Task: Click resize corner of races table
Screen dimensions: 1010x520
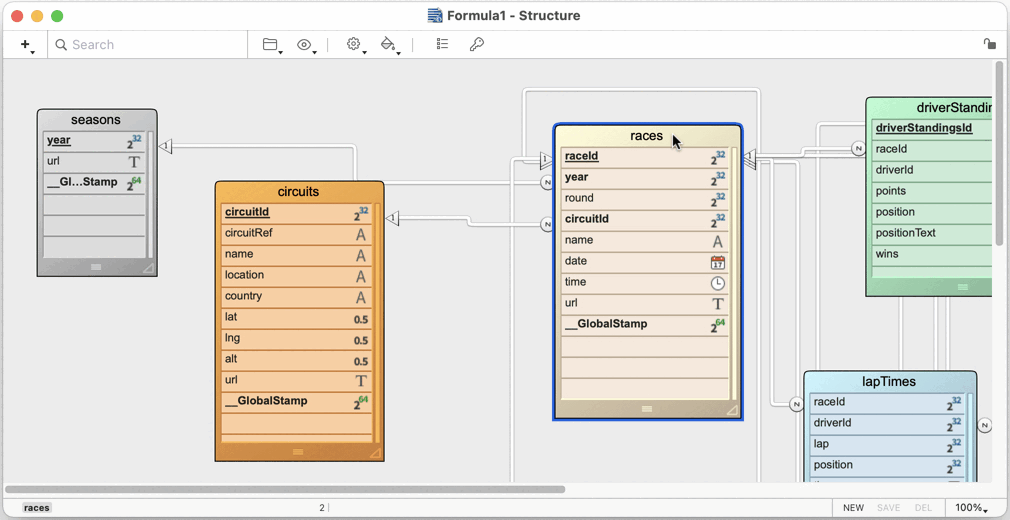Action: (732, 410)
